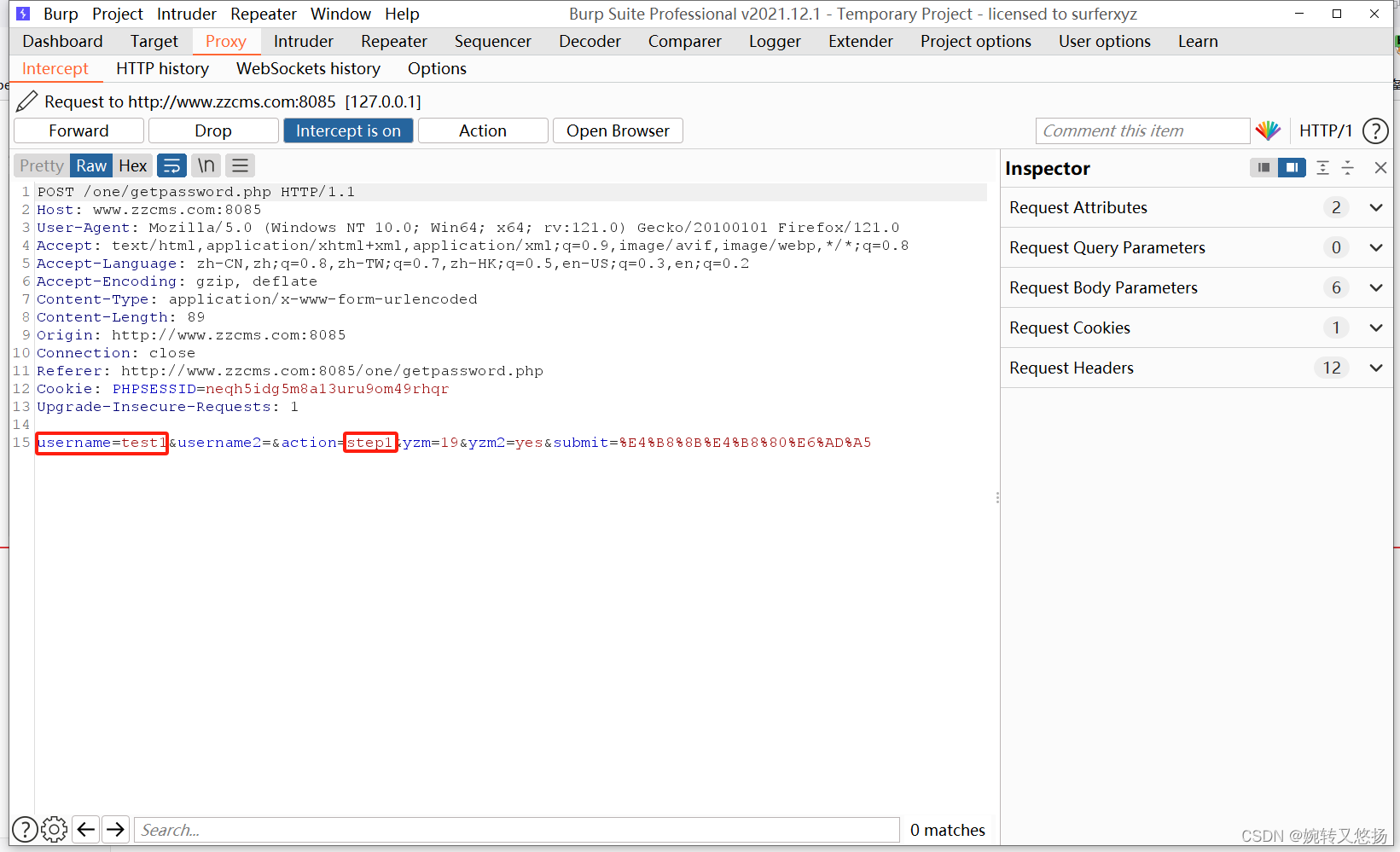The height and width of the screenshot is (852, 1400).
Task: Toggle the show non-printable characters \n button
Action: pyautogui.click(x=206, y=165)
